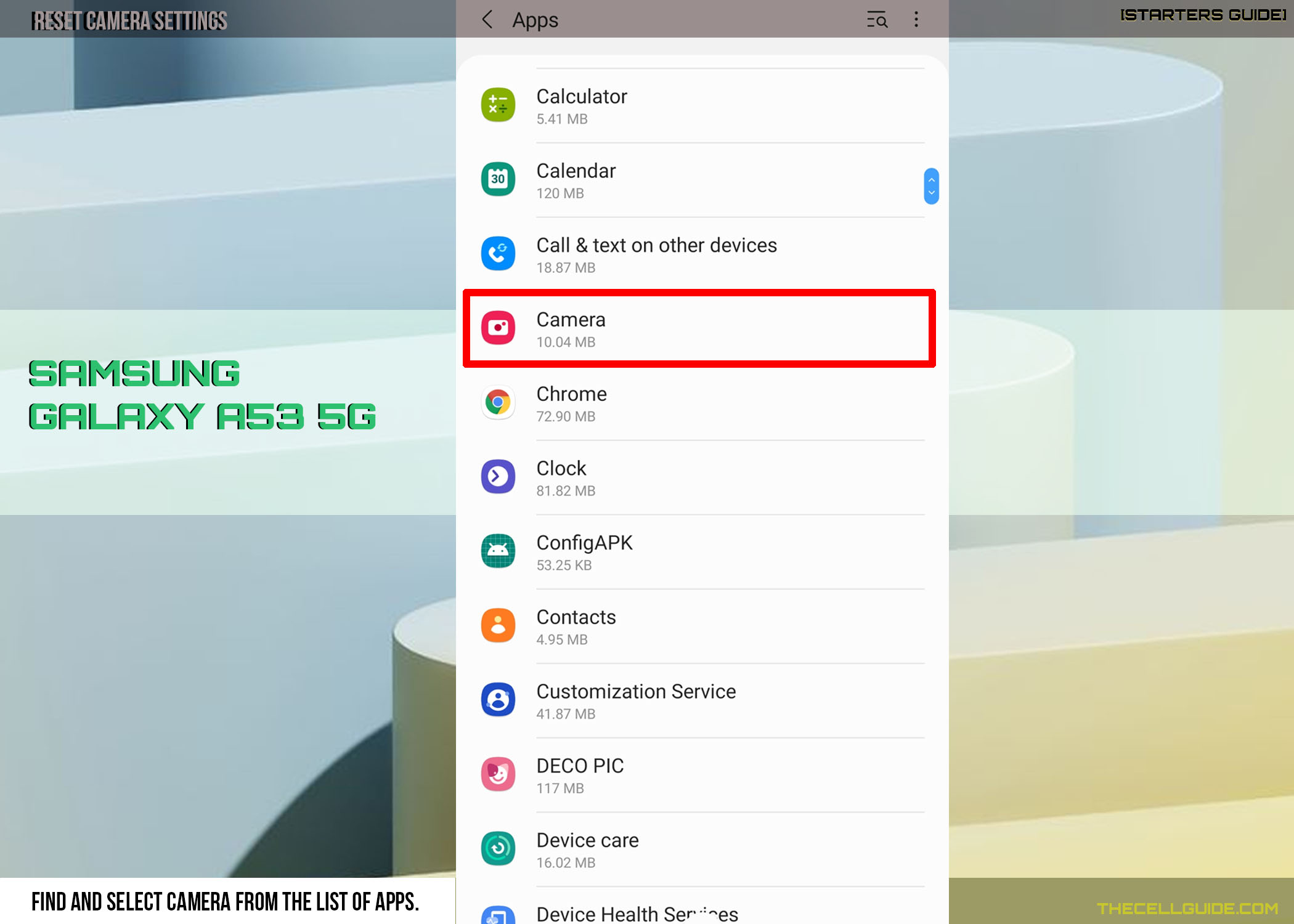Screen dimensions: 1294x924
Task: Tap the Clock app icon
Action: (x=498, y=476)
